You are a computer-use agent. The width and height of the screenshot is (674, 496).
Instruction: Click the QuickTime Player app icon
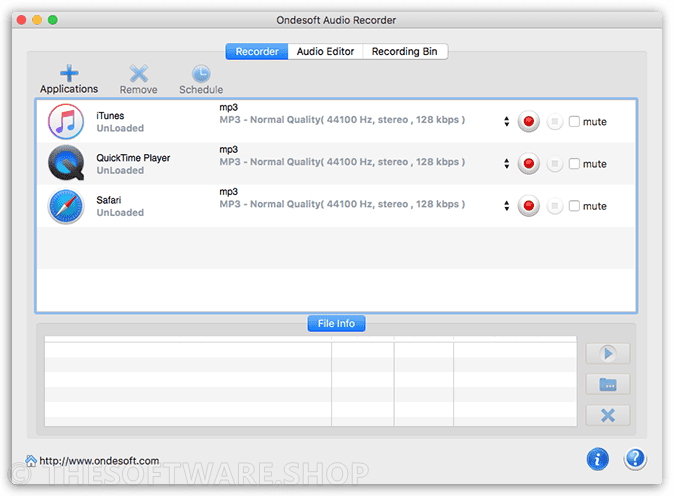point(66,163)
